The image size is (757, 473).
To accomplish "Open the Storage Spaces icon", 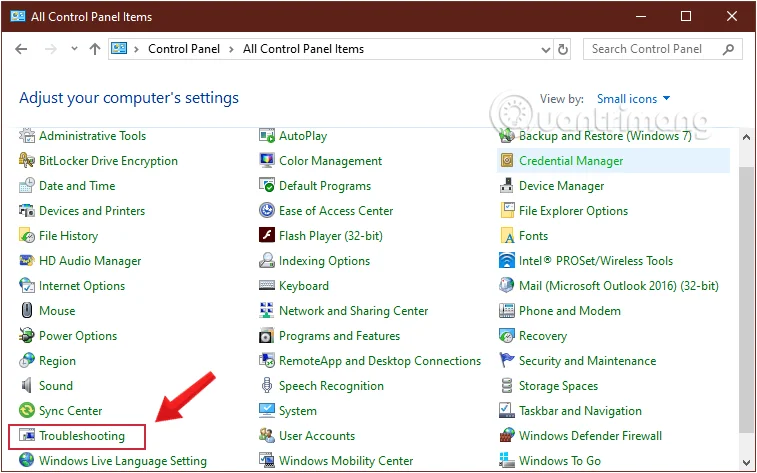I will tap(506, 386).
